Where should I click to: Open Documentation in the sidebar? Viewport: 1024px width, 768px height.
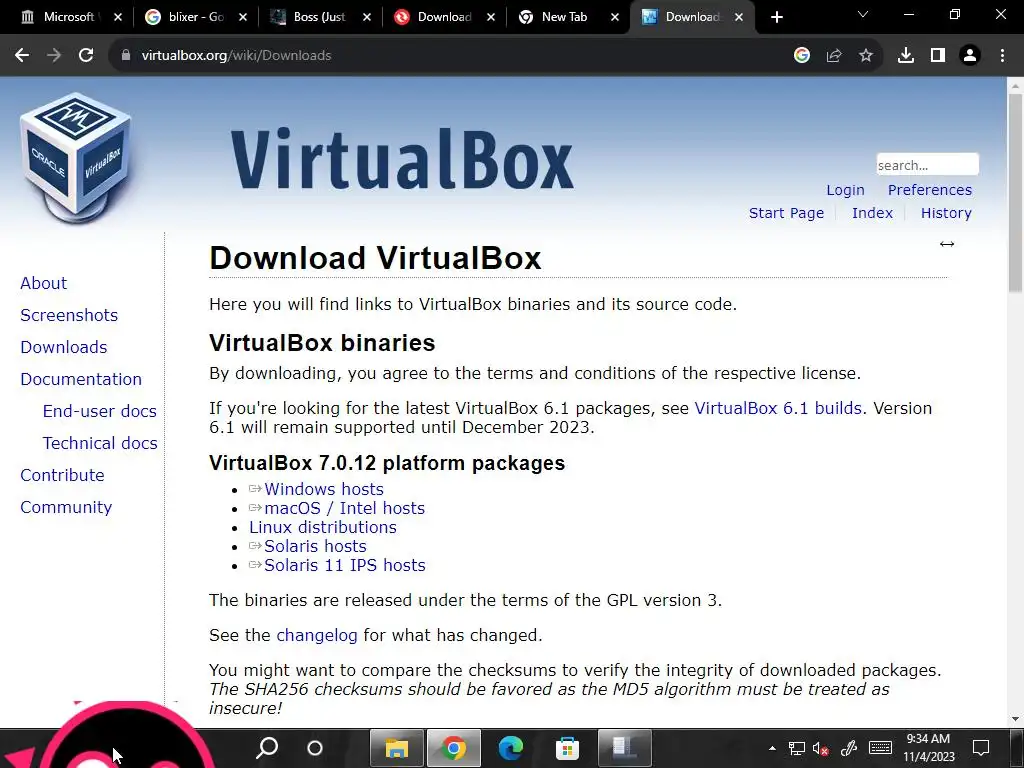(81, 379)
